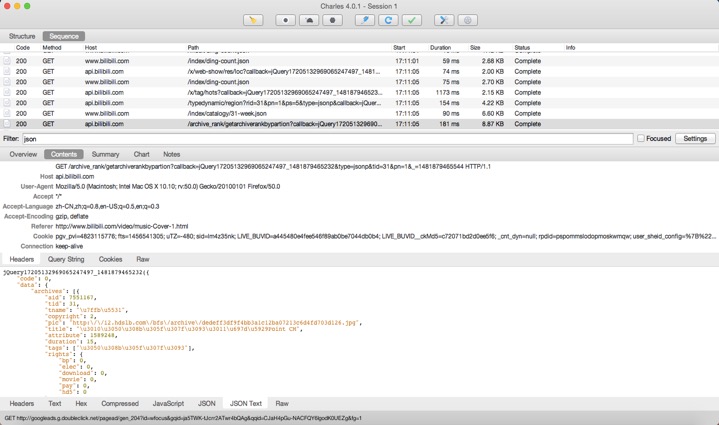Open the Summary tab
Image resolution: width=719 pixels, height=425 pixels.
105,155
